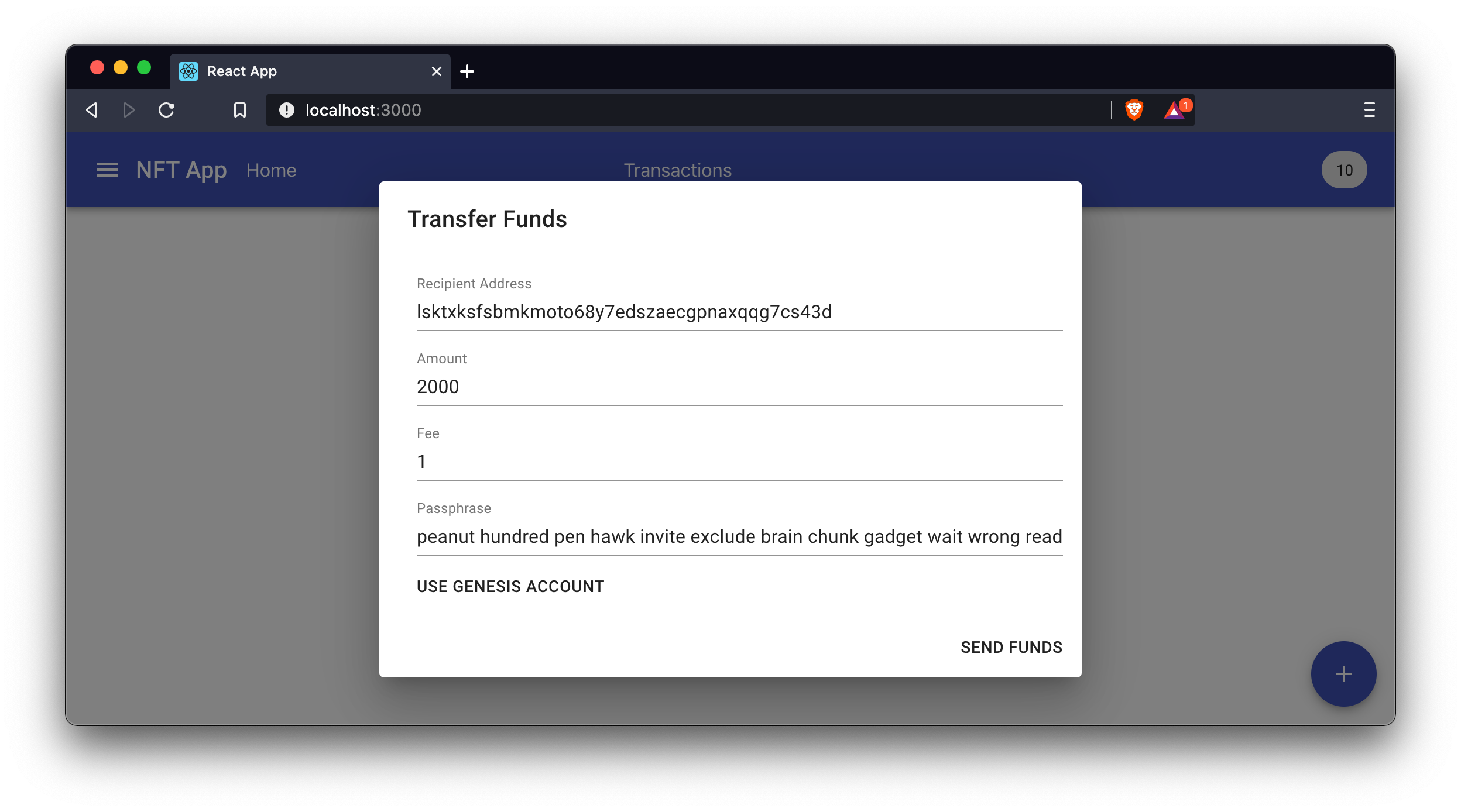Click the Transactions heading

point(678,170)
